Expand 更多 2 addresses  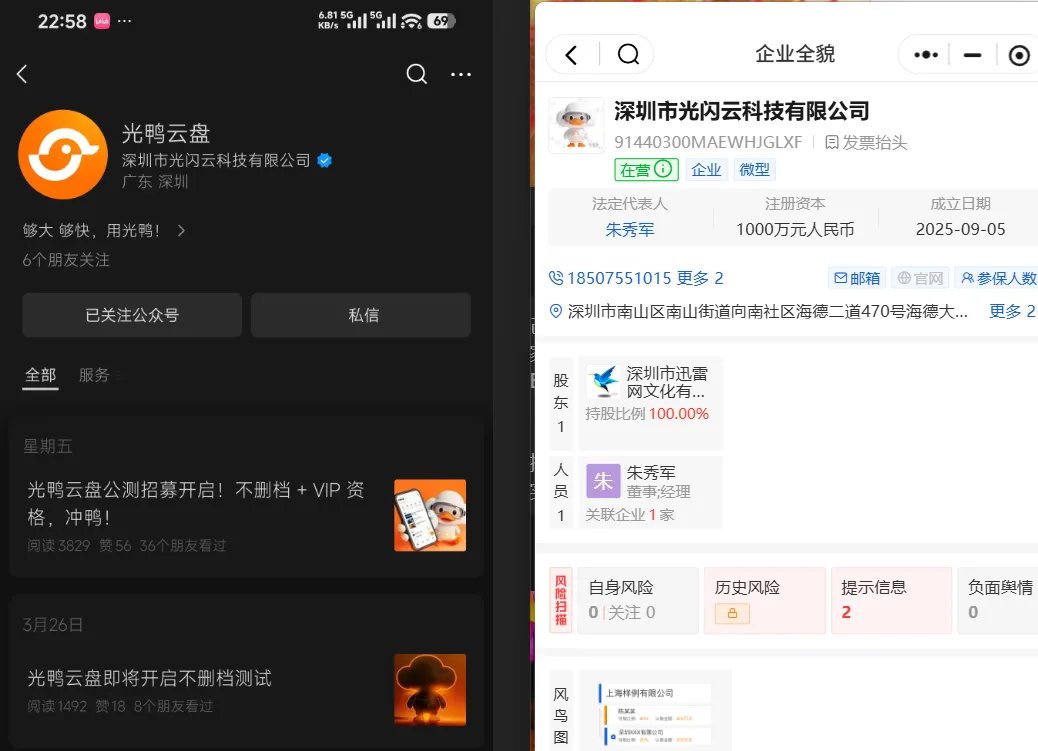point(1012,311)
